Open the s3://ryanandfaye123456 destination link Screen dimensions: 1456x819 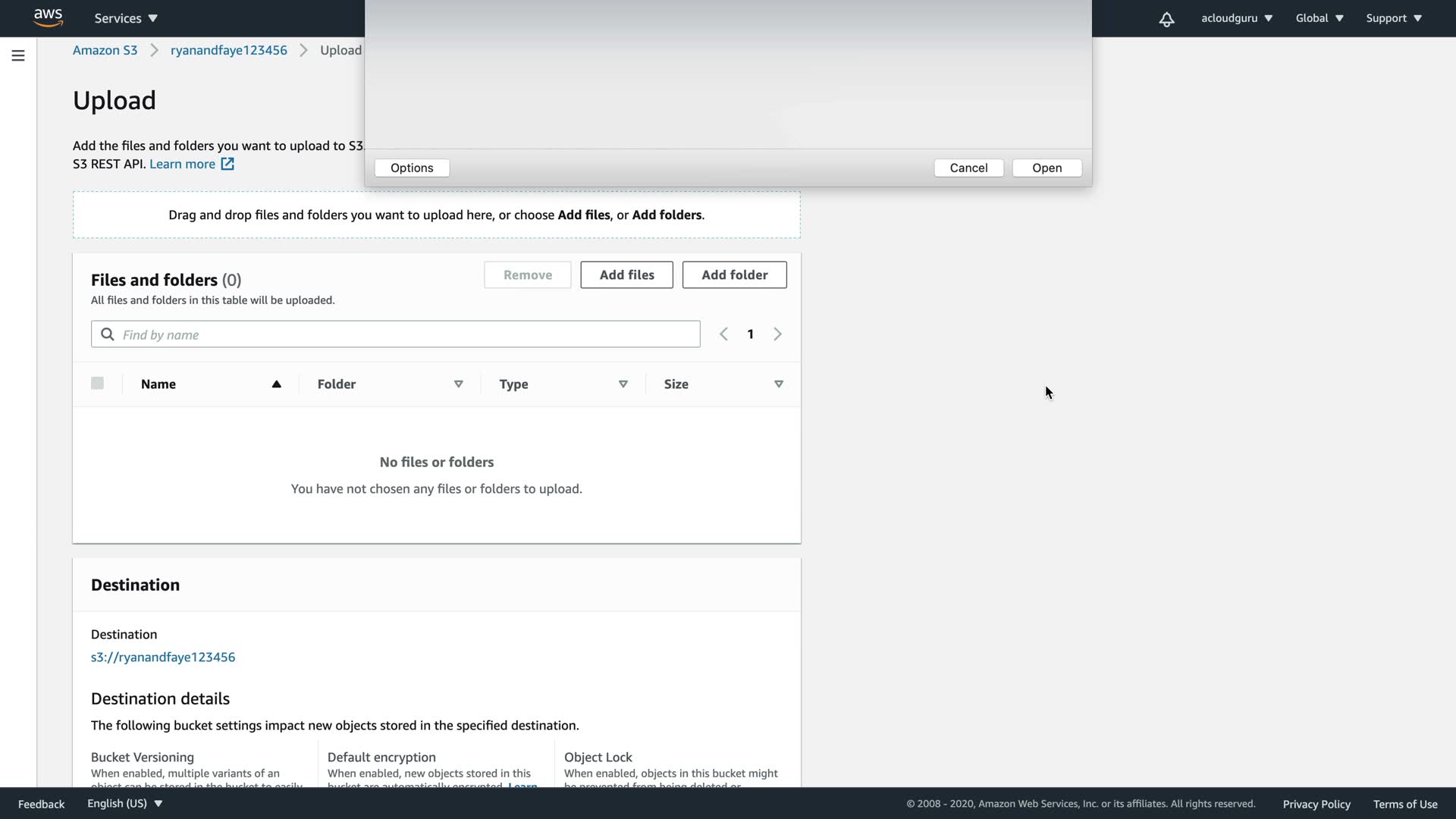pos(163,657)
